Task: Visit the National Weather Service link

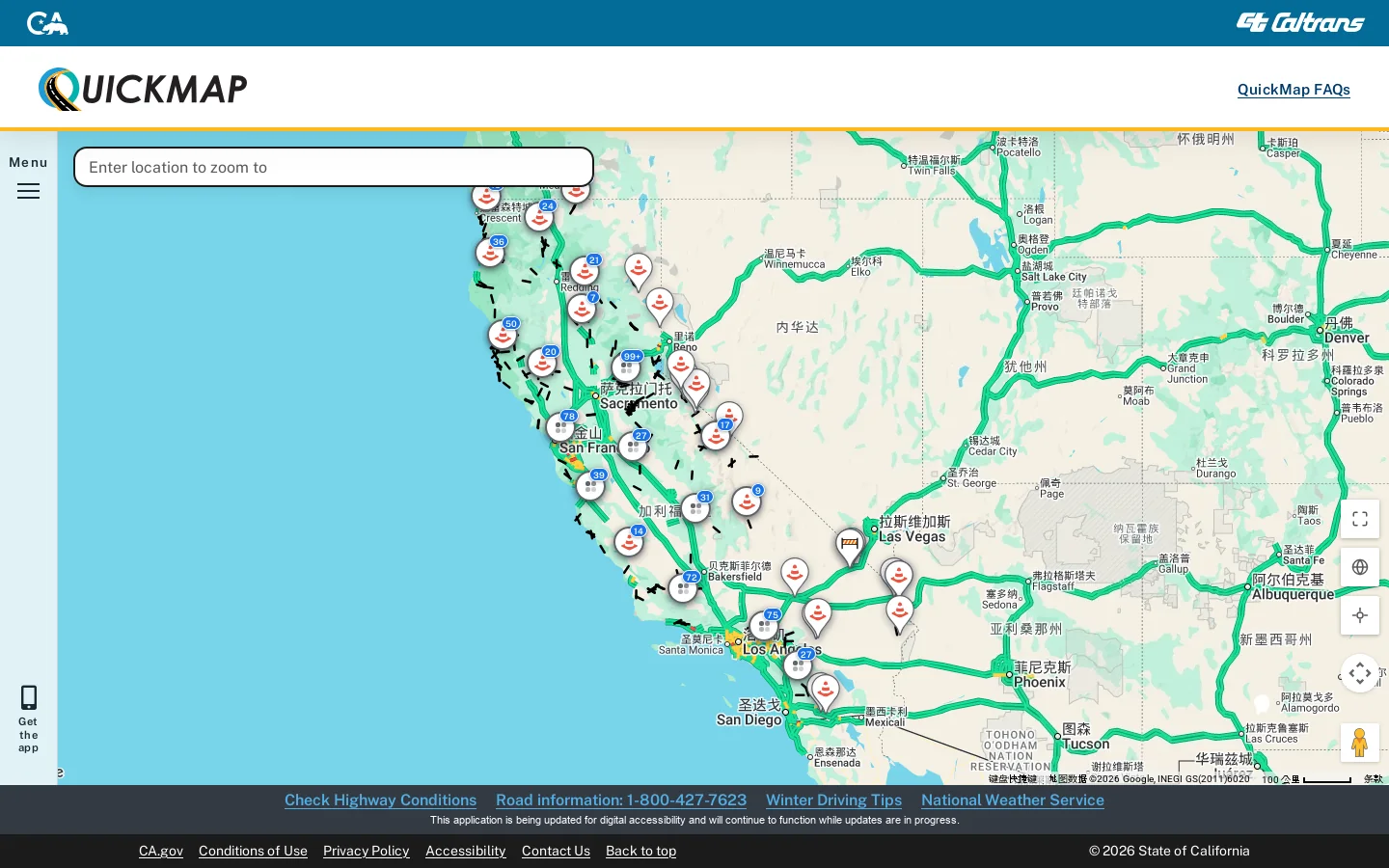Action: click(x=1013, y=800)
